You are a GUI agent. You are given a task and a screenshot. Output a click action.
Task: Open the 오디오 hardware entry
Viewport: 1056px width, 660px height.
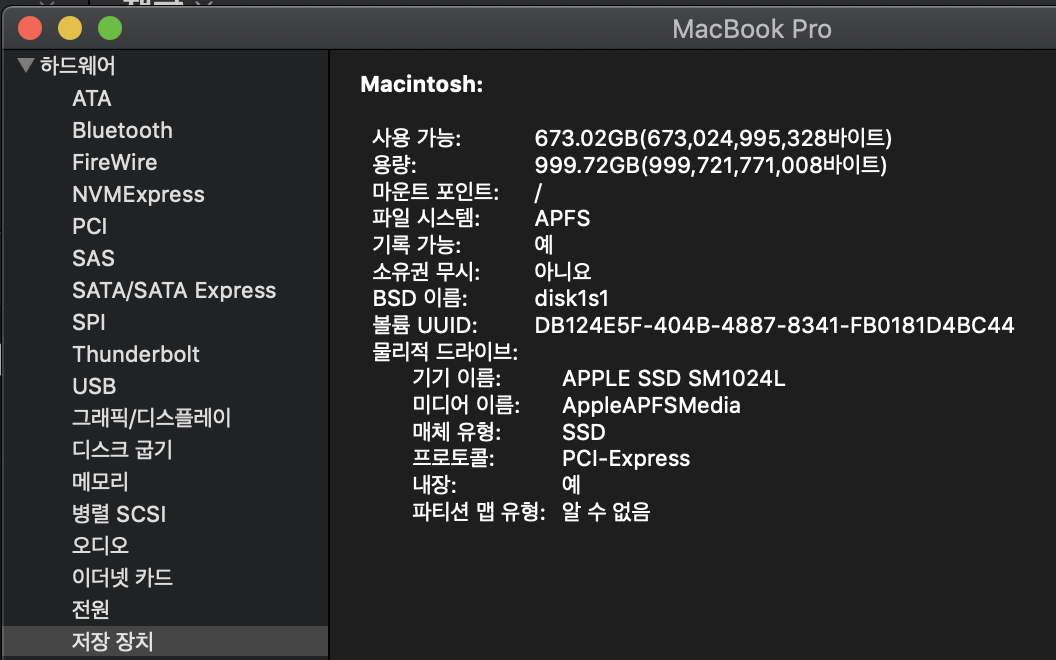point(100,545)
